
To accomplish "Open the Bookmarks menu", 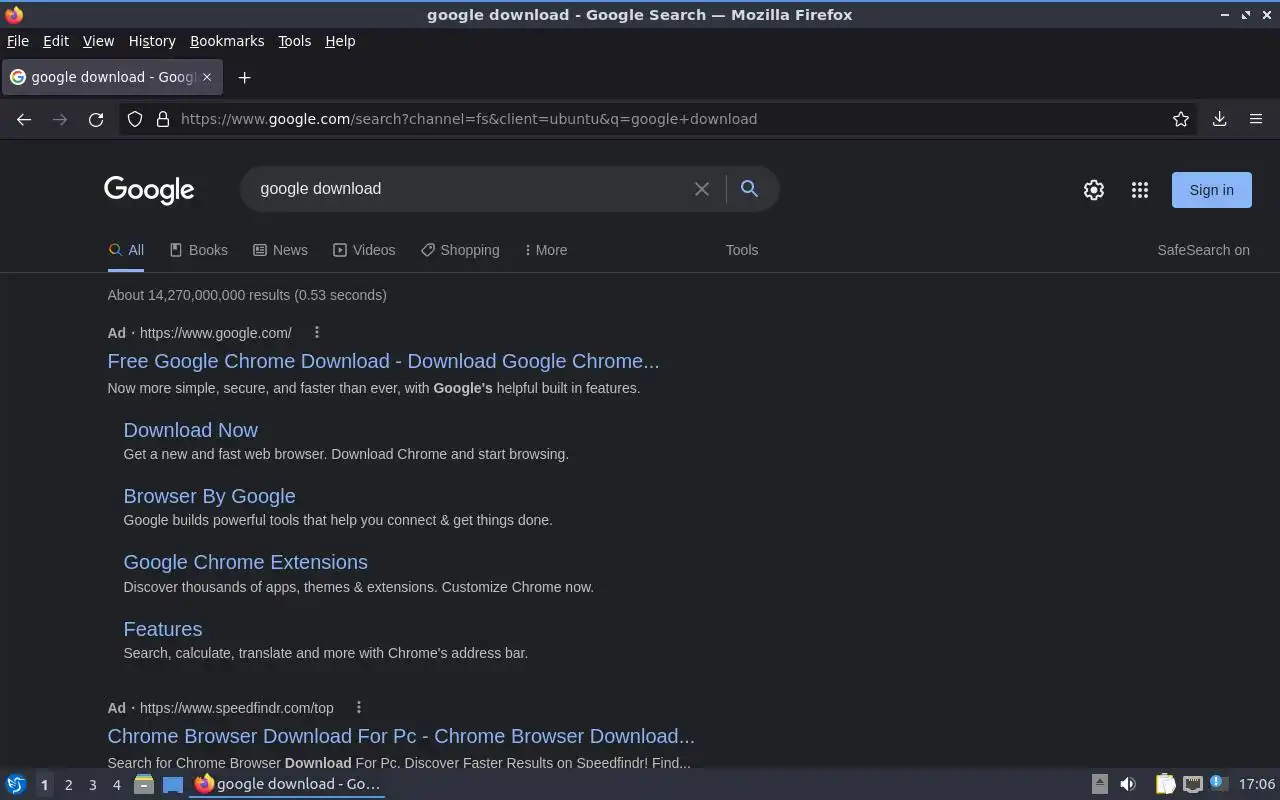I will 227,41.
